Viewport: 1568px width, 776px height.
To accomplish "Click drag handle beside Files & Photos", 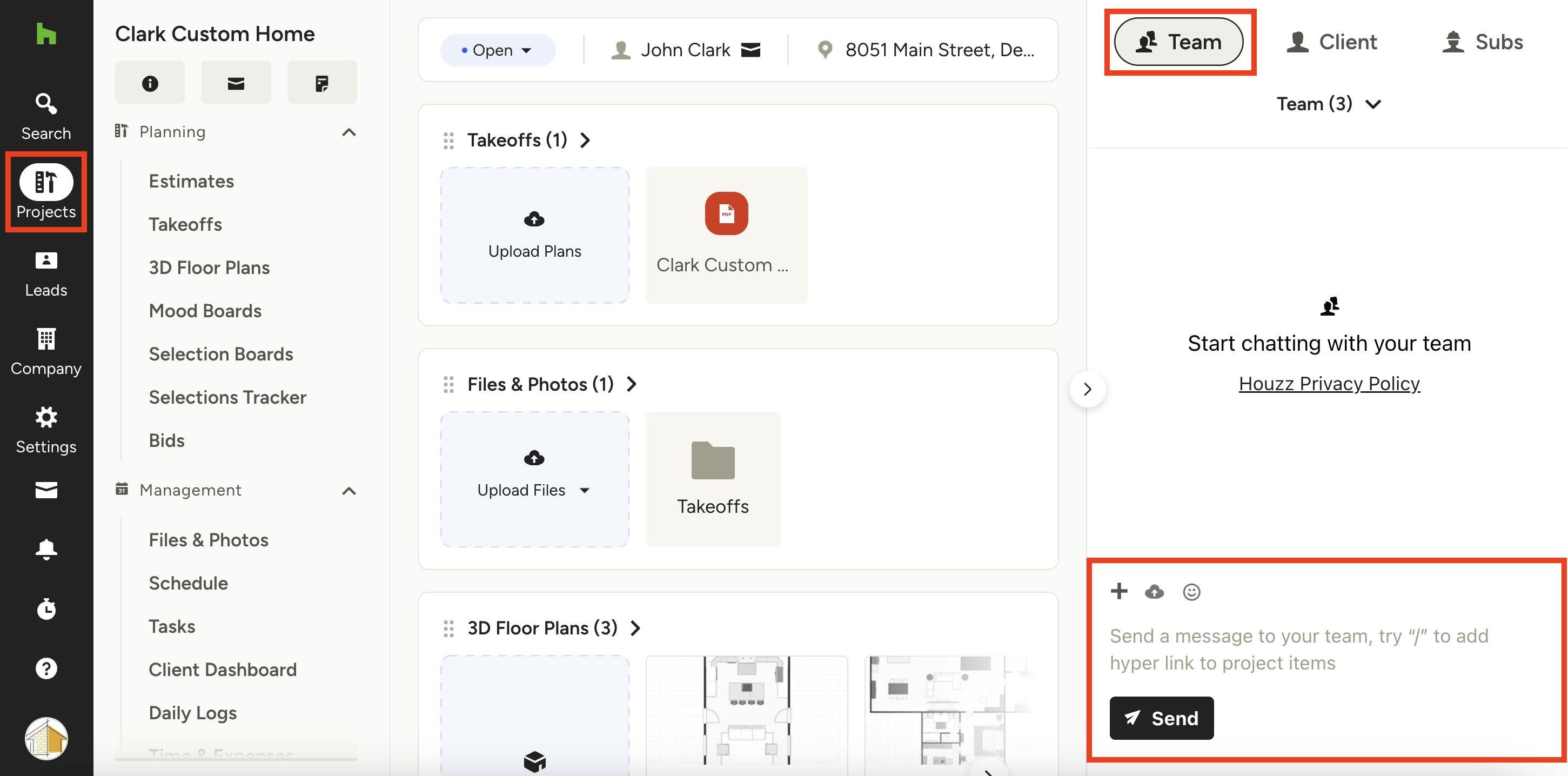I will pyautogui.click(x=448, y=385).
